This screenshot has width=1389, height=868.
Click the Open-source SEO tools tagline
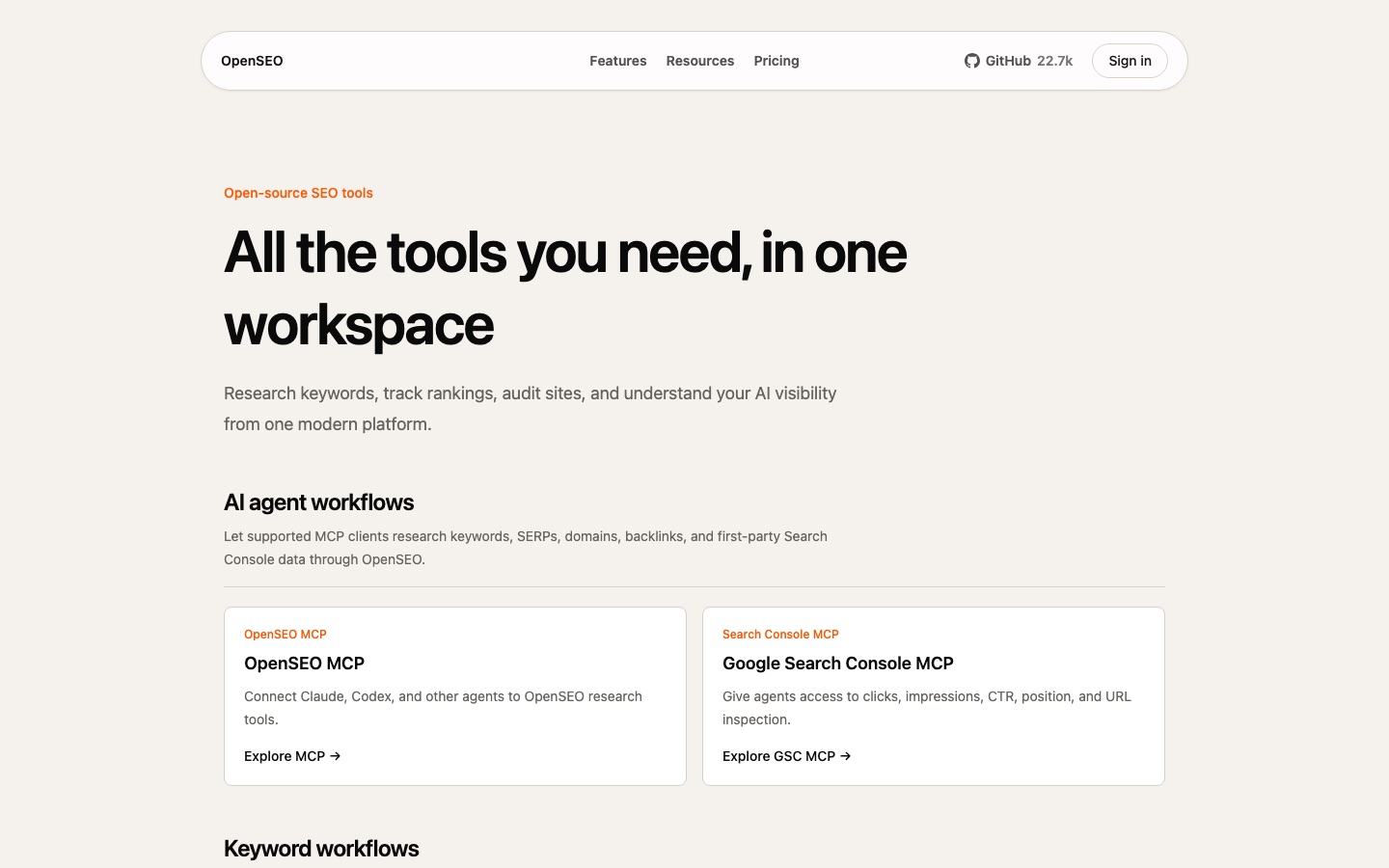click(x=298, y=193)
